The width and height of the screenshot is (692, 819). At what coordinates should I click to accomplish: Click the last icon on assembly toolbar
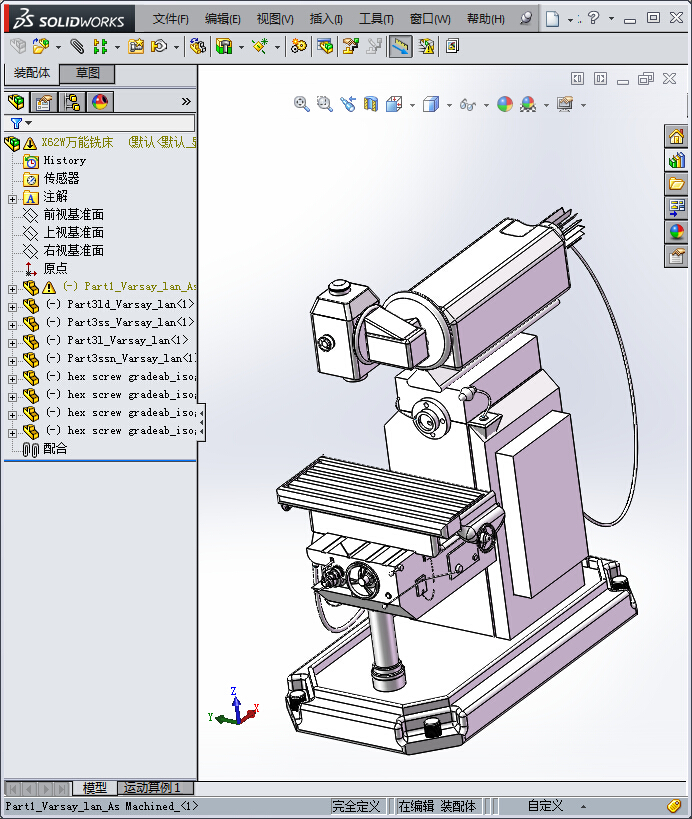click(x=452, y=46)
